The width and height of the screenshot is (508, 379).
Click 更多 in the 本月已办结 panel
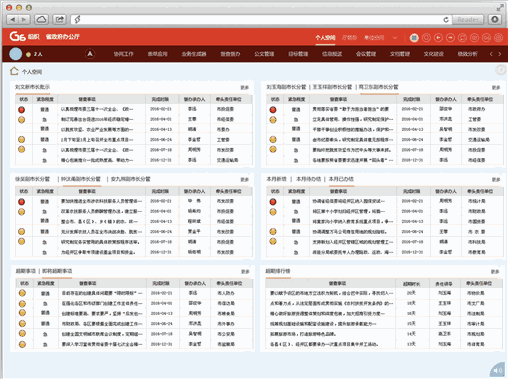[x=496, y=180]
